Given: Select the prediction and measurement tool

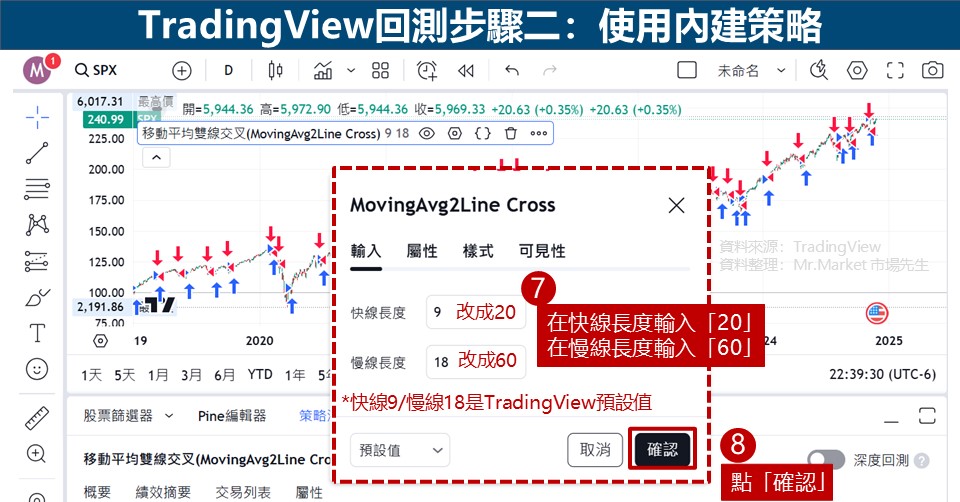Looking at the screenshot, I should pos(37,261).
